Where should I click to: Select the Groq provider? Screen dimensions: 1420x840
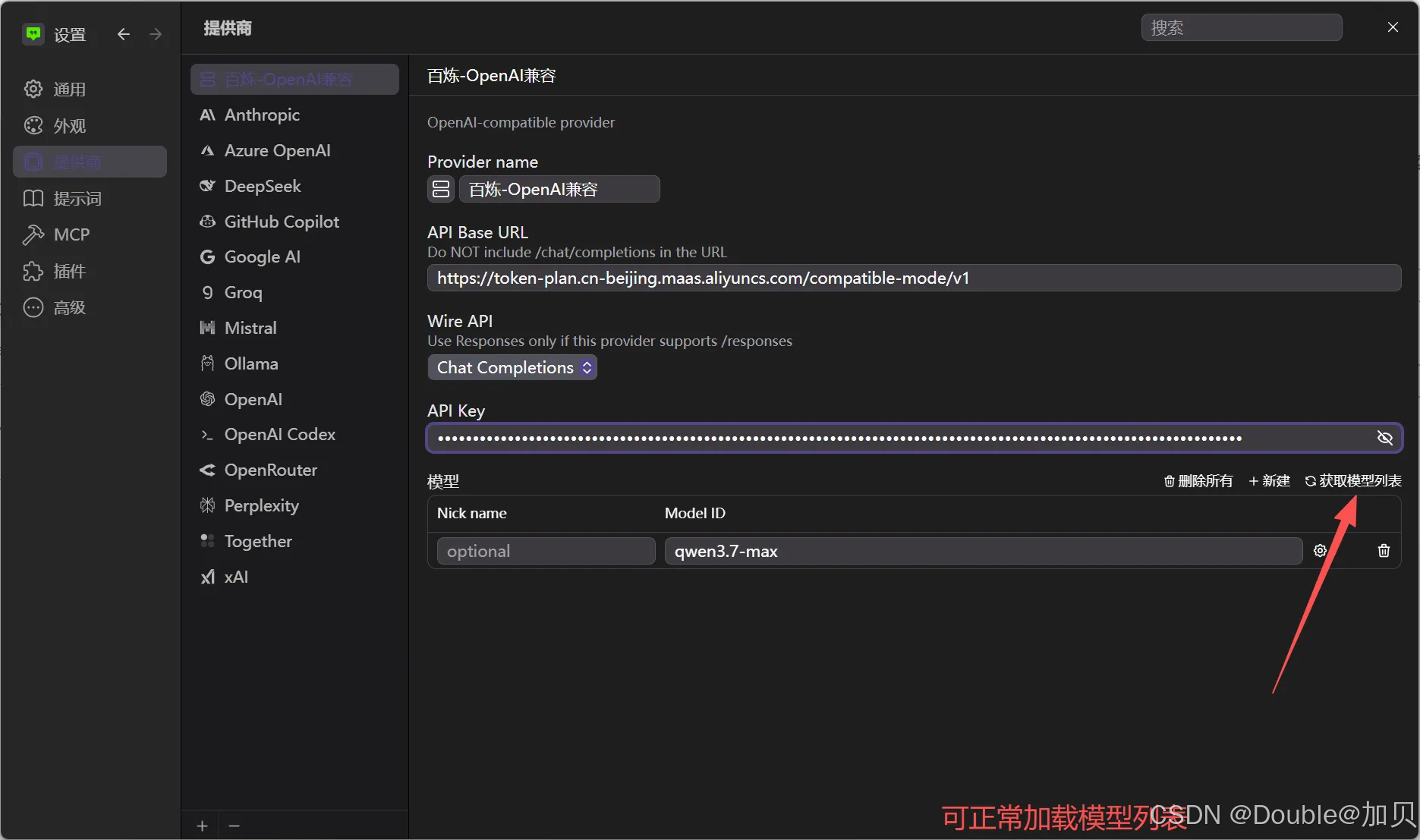[294, 292]
